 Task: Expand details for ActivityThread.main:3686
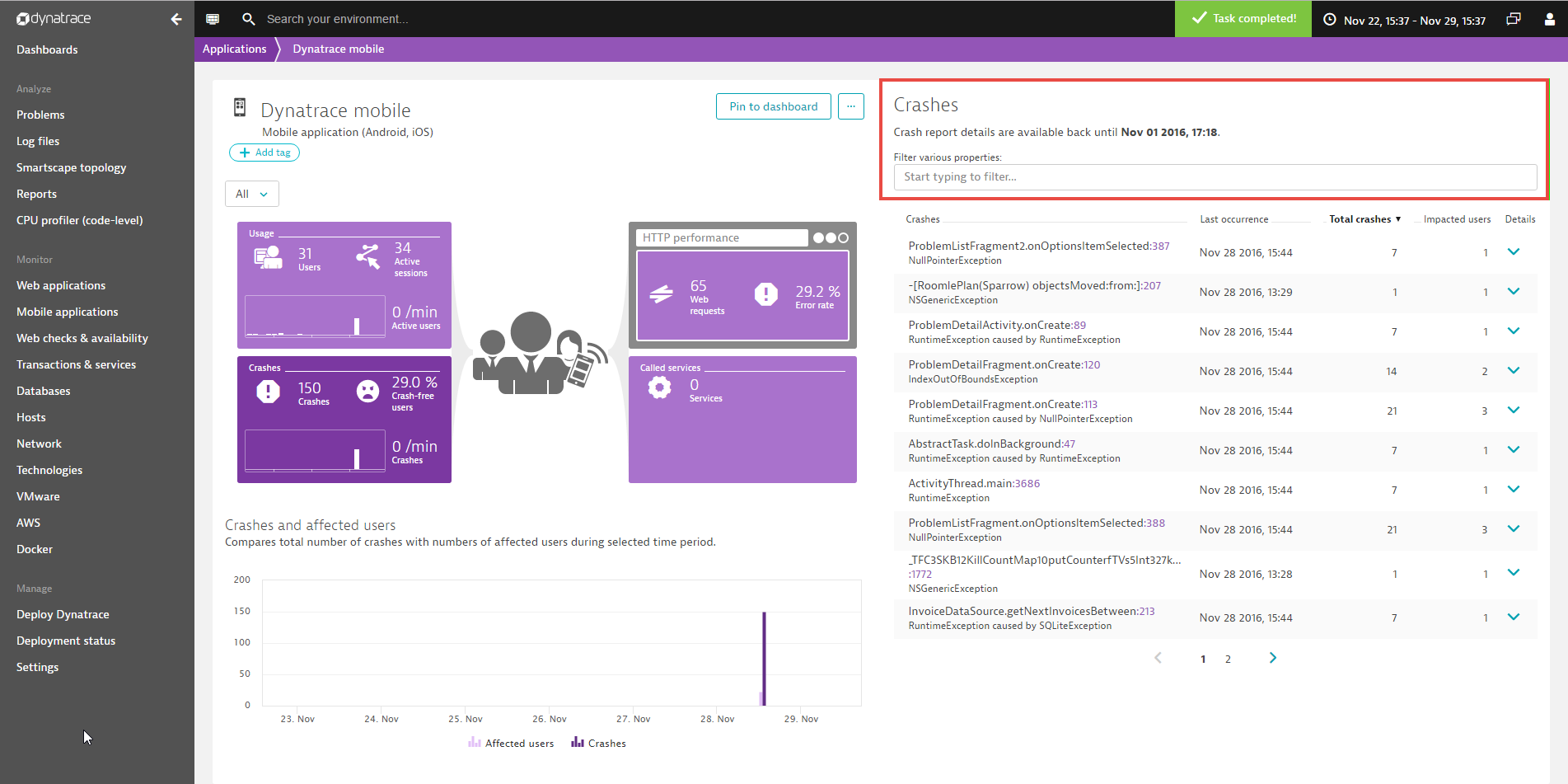click(x=1514, y=489)
